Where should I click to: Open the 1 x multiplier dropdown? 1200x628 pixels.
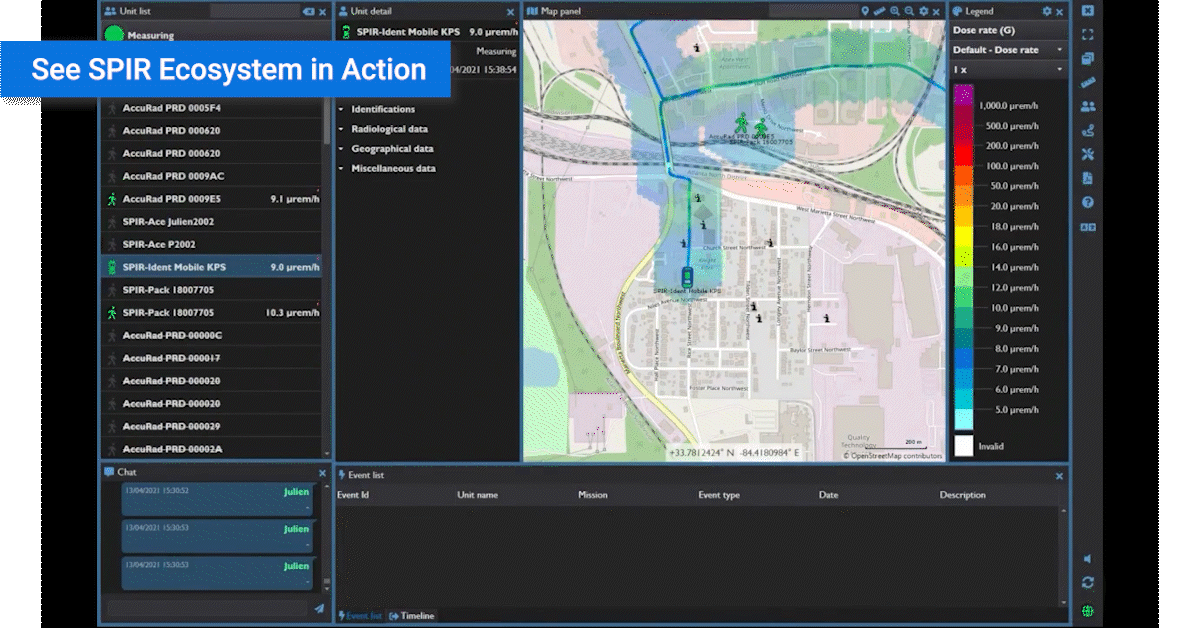[x=1008, y=69]
